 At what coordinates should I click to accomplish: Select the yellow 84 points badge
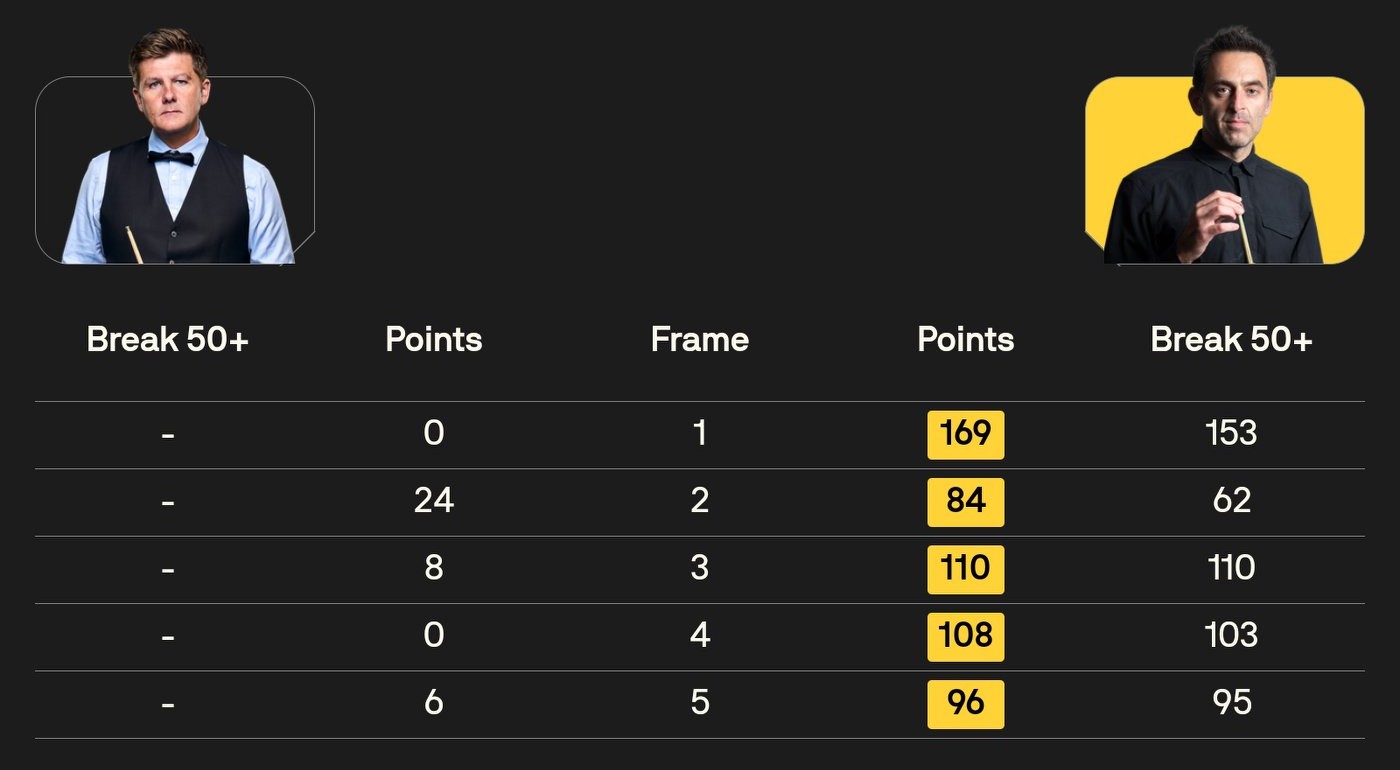tap(965, 501)
